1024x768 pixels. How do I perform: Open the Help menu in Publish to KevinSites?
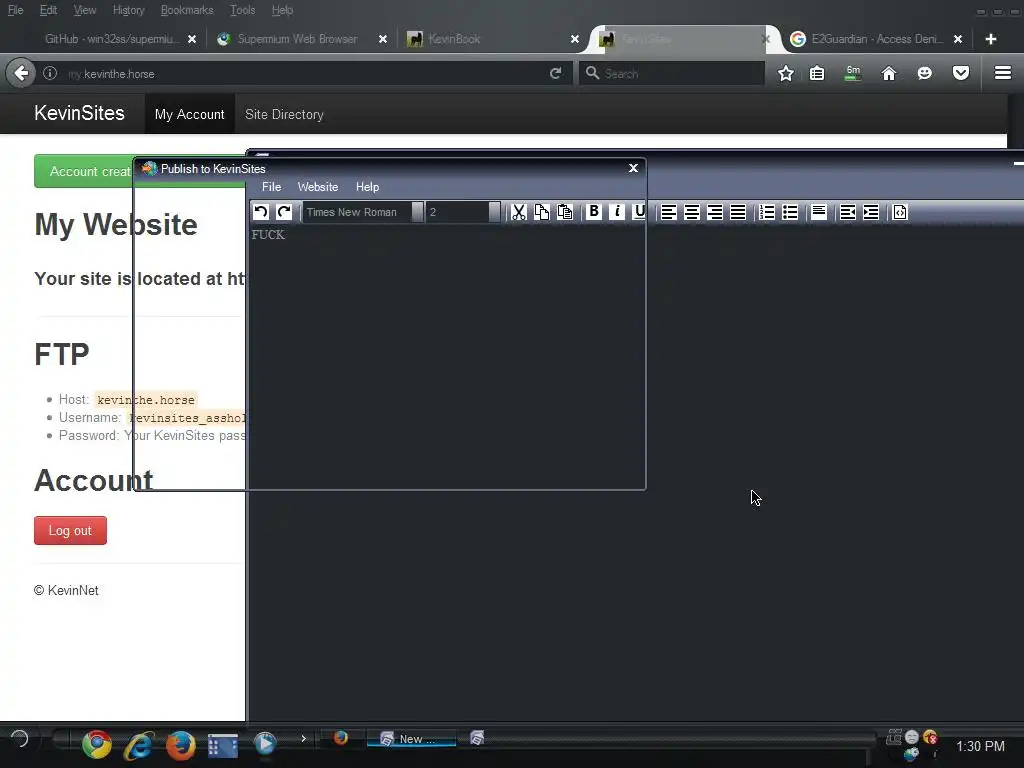(367, 187)
